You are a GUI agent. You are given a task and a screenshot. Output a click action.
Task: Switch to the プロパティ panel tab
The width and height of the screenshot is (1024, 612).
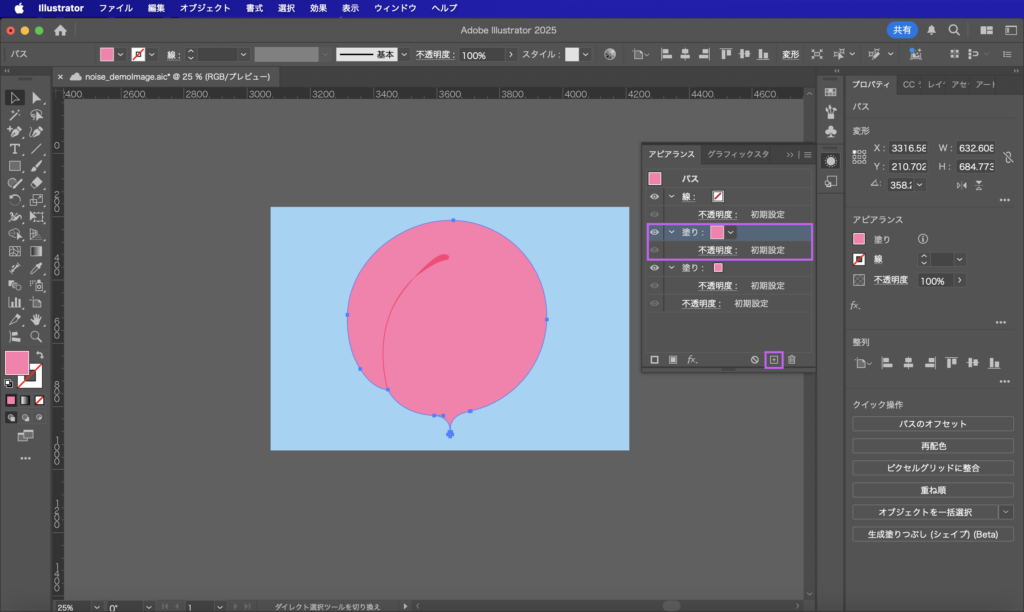pos(871,84)
